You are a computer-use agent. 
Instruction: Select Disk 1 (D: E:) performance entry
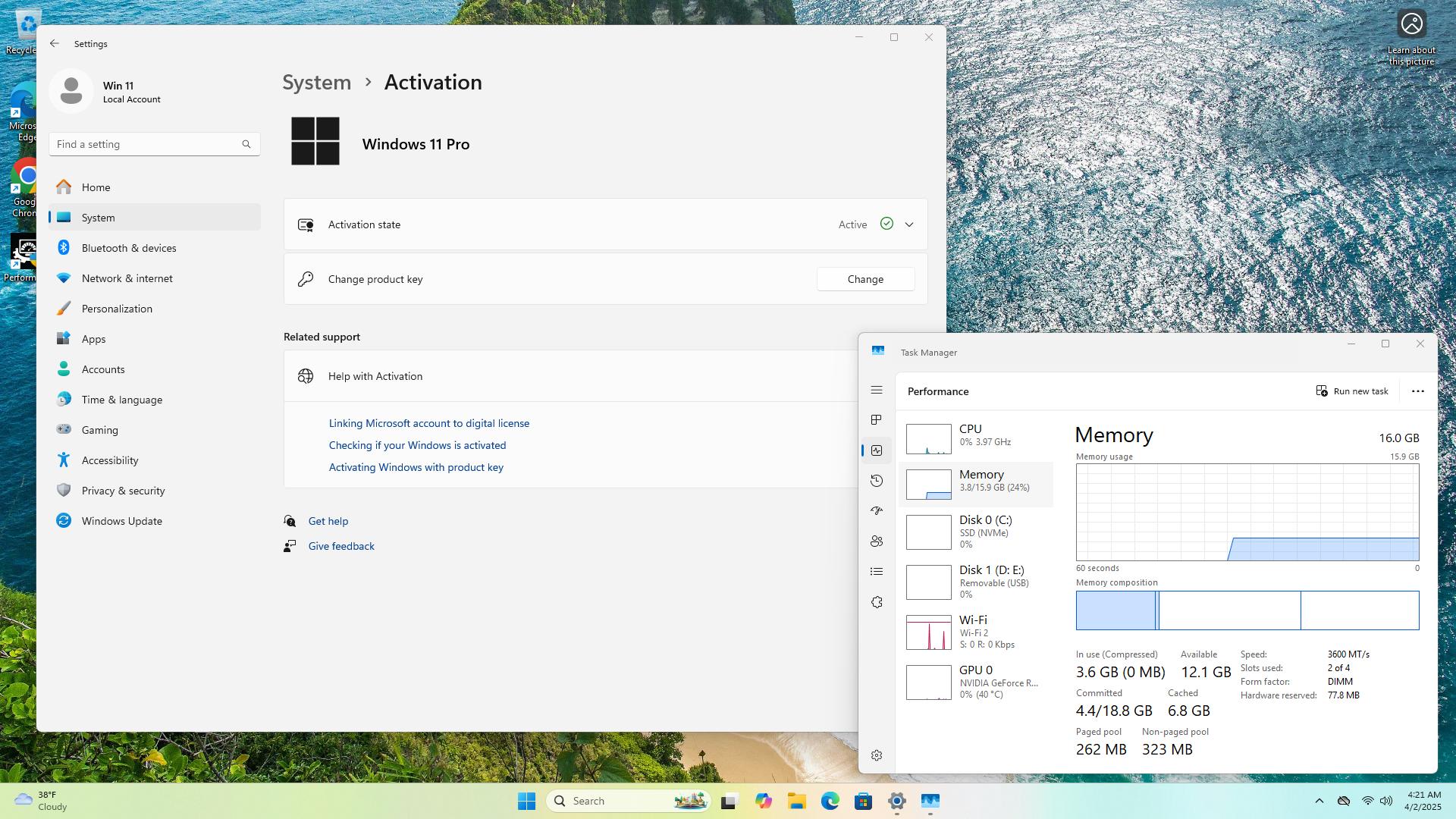pyautogui.click(x=976, y=582)
